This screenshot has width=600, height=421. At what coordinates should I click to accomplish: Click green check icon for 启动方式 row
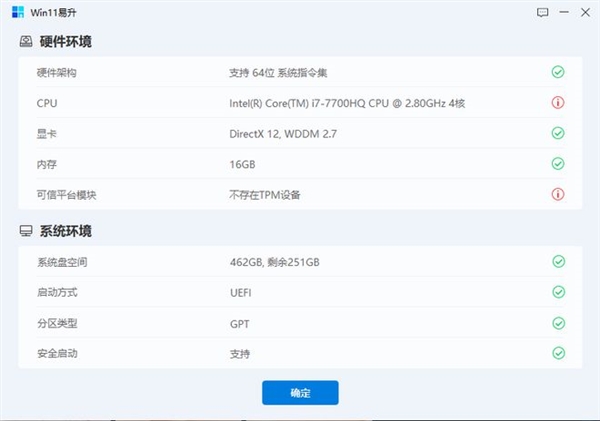point(559,292)
